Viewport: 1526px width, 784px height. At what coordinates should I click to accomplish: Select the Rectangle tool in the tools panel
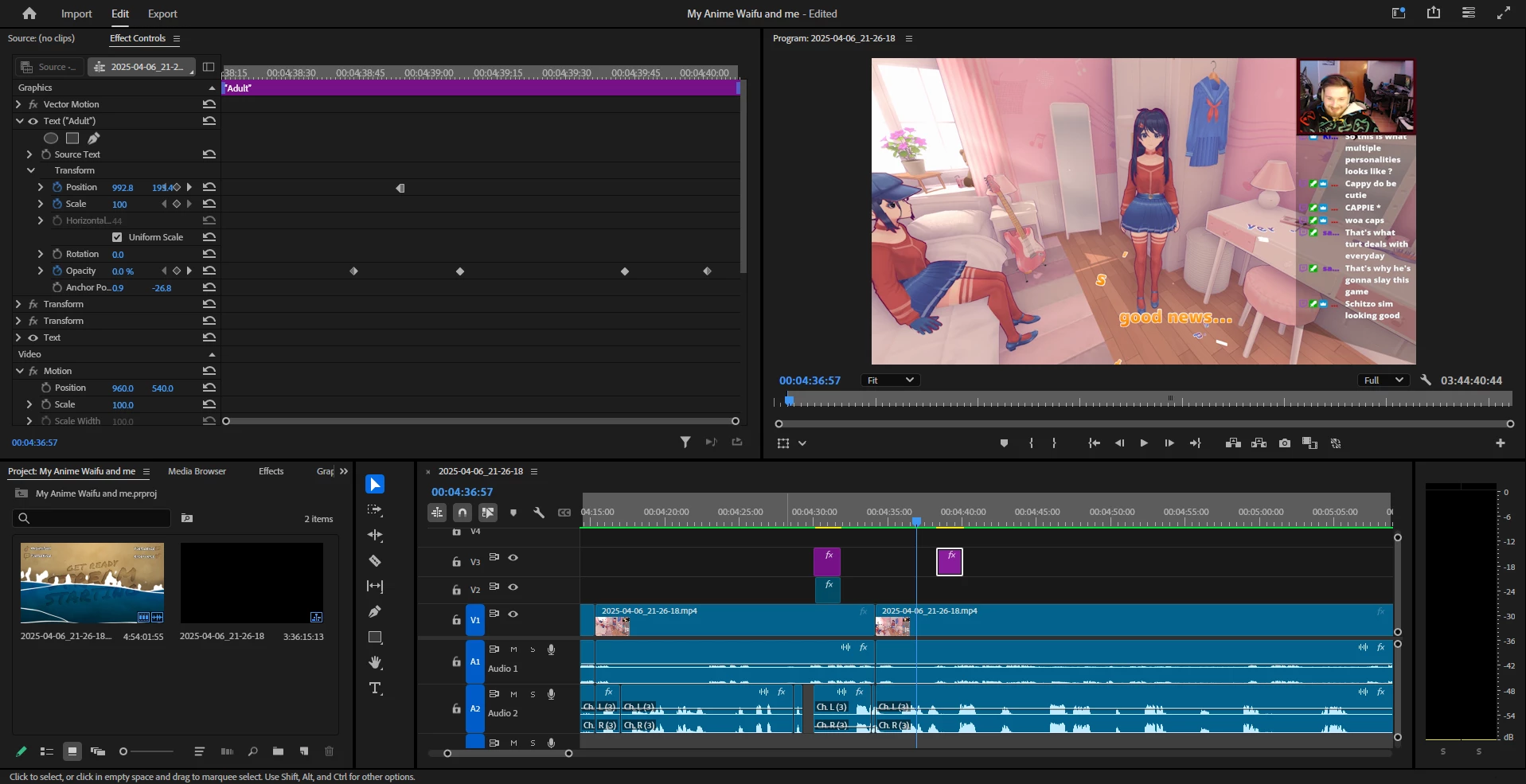click(375, 637)
